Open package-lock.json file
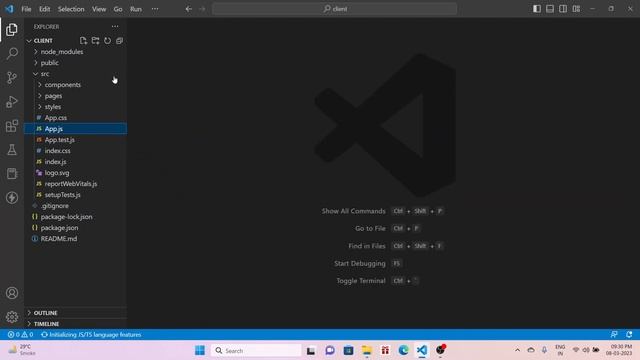This screenshot has height=360, width=640. [76, 217]
